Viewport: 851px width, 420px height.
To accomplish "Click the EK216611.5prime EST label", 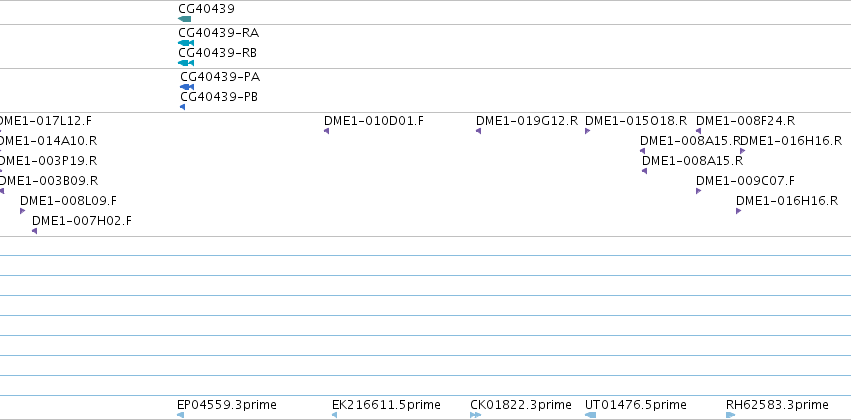I will coord(386,405).
